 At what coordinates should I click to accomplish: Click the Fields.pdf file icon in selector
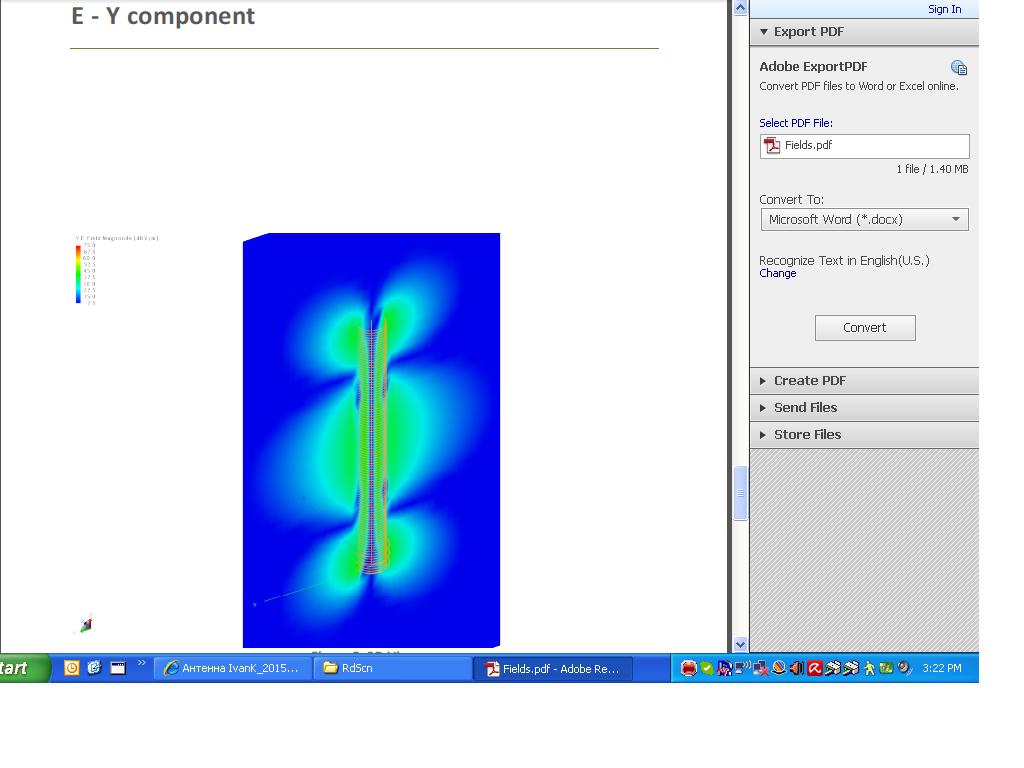pos(772,145)
